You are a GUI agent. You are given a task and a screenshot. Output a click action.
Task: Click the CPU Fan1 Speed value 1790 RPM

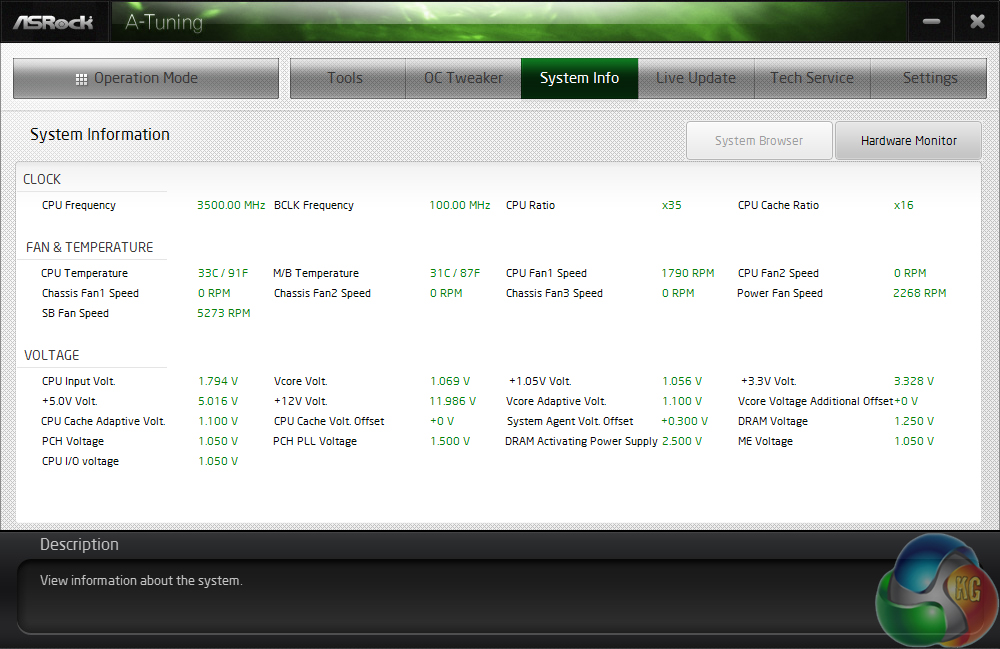click(688, 273)
